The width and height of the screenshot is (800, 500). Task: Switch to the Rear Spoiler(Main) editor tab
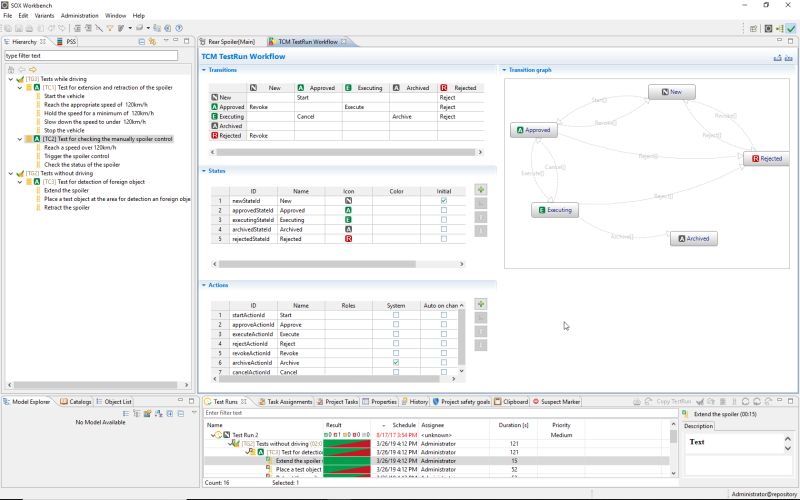tap(227, 42)
